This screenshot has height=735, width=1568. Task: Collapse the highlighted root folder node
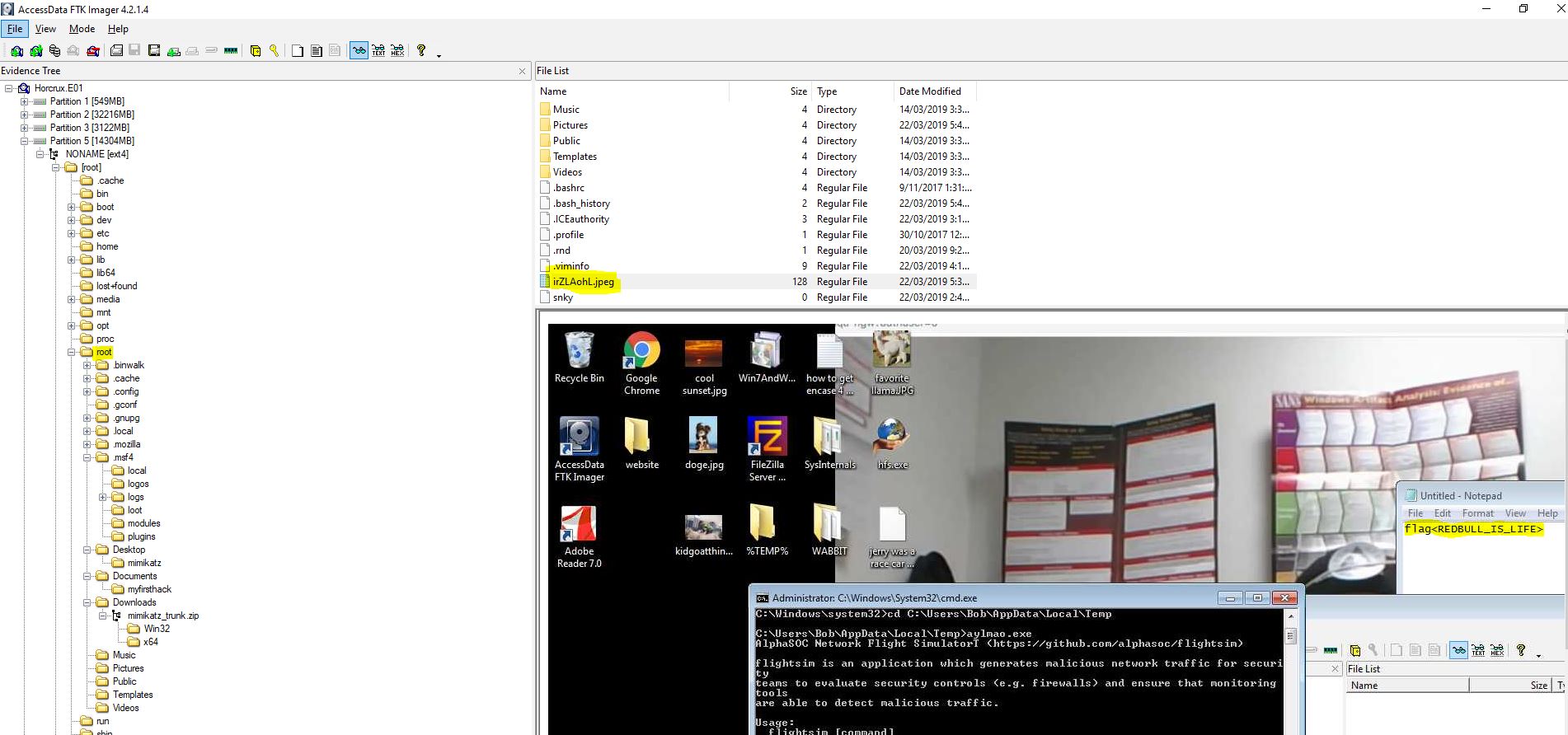(72, 352)
